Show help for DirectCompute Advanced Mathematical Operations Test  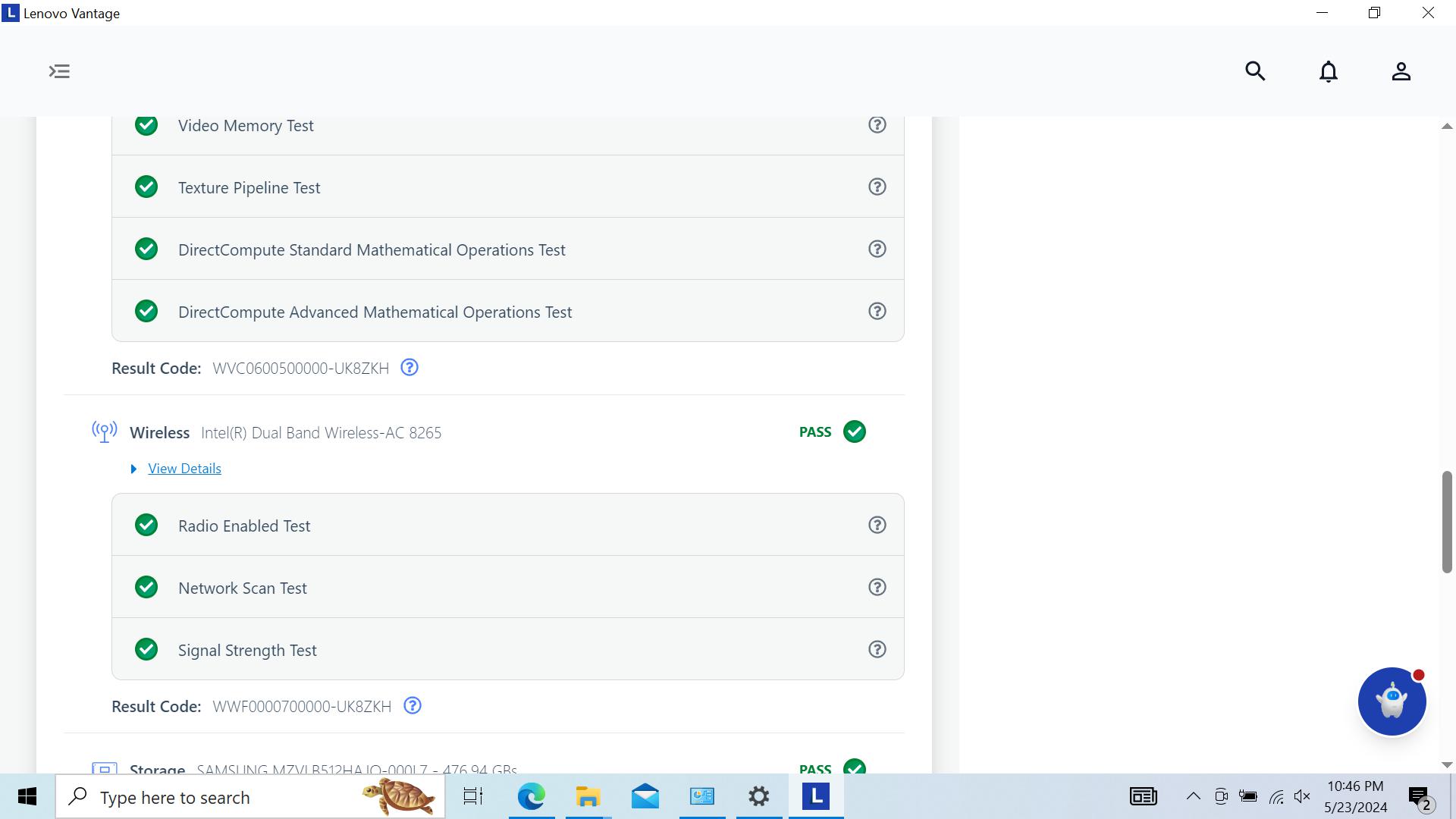pos(877,312)
